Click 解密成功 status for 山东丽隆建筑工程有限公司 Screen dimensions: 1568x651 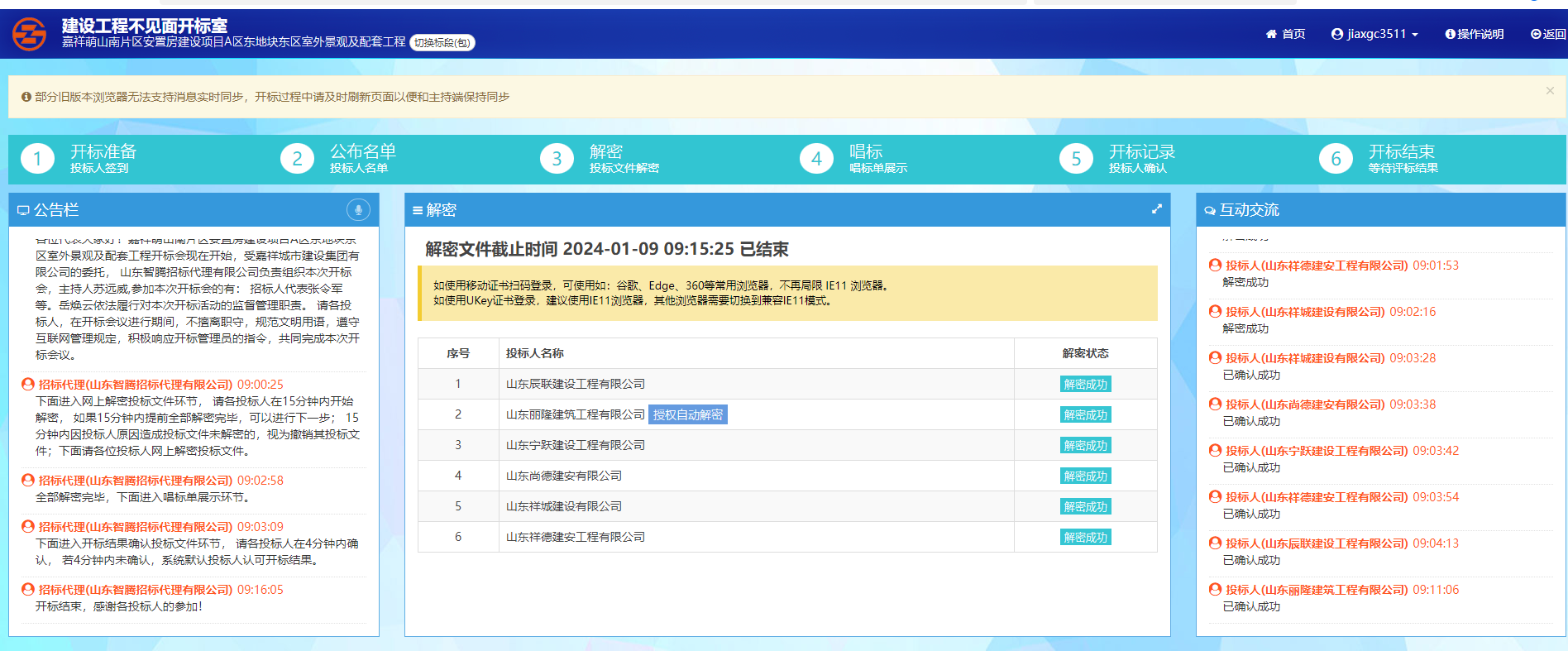coord(1085,414)
